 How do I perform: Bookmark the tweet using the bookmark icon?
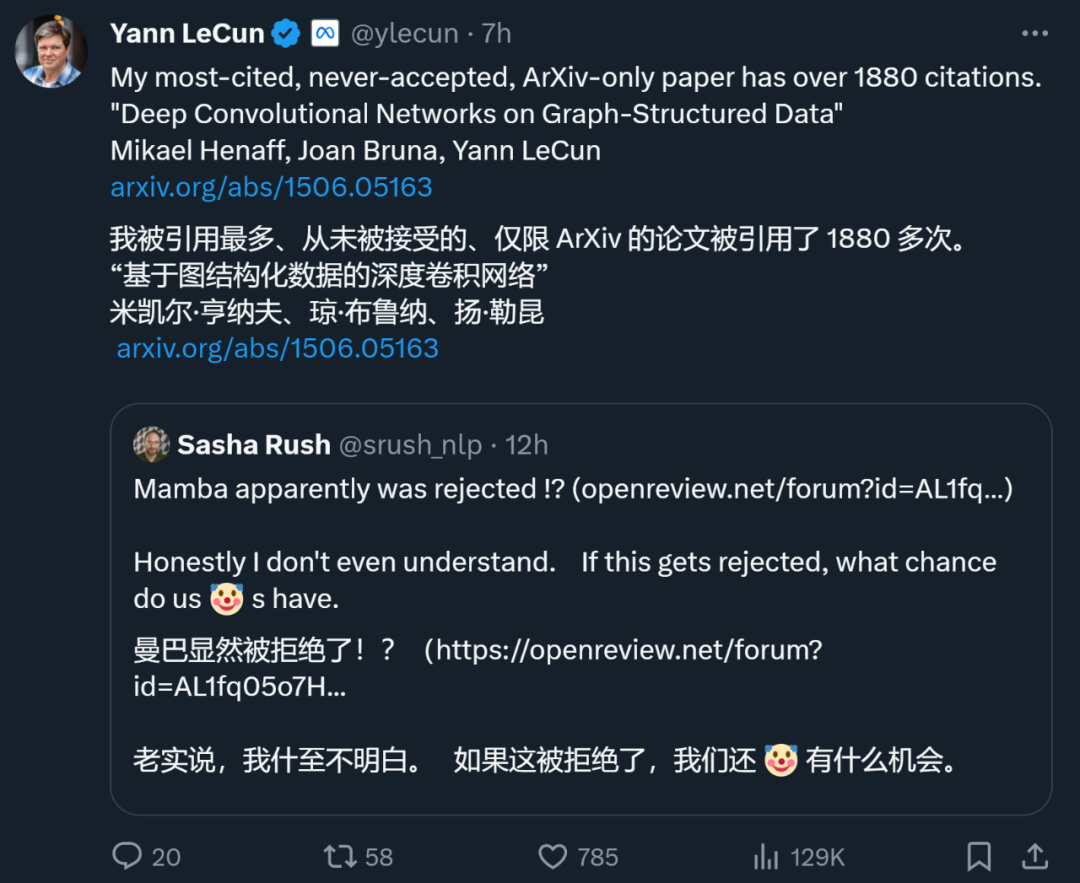(981, 857)
